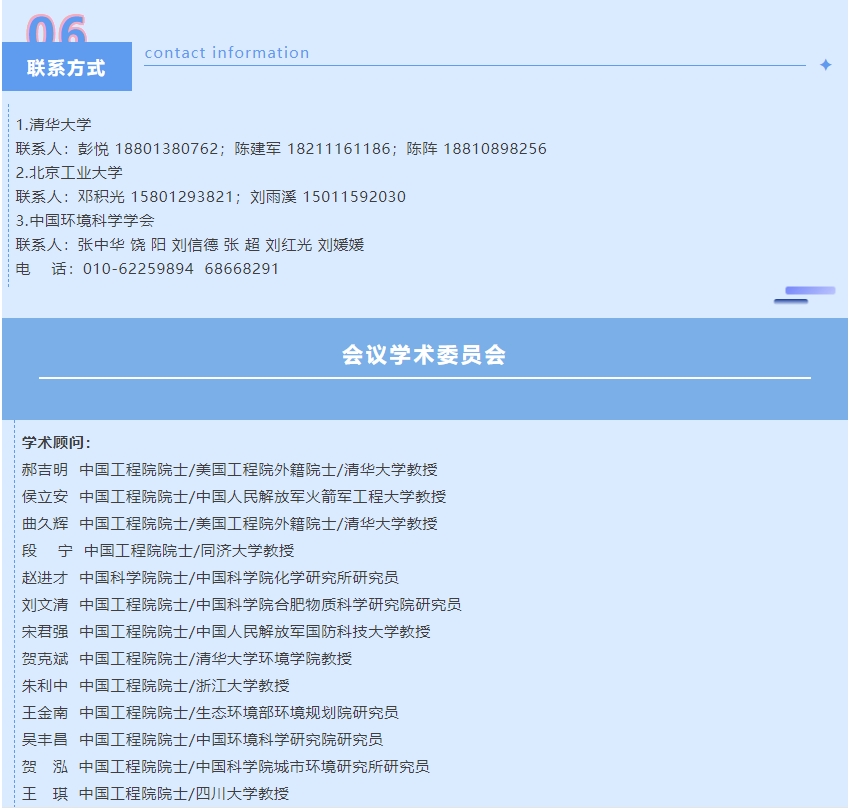Select advisor name 王金南
Viewport: 849px width, 810px height.
point(45,713)
